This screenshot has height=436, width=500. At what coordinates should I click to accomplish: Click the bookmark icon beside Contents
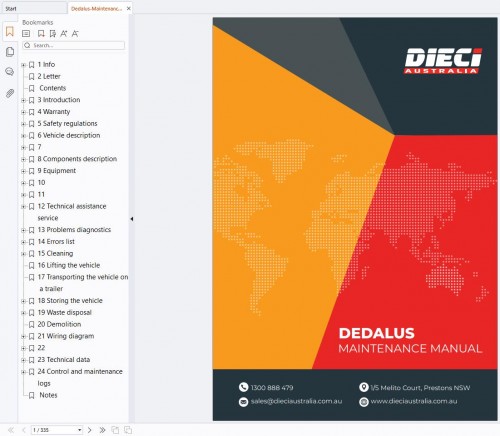[x=32, y=88]
